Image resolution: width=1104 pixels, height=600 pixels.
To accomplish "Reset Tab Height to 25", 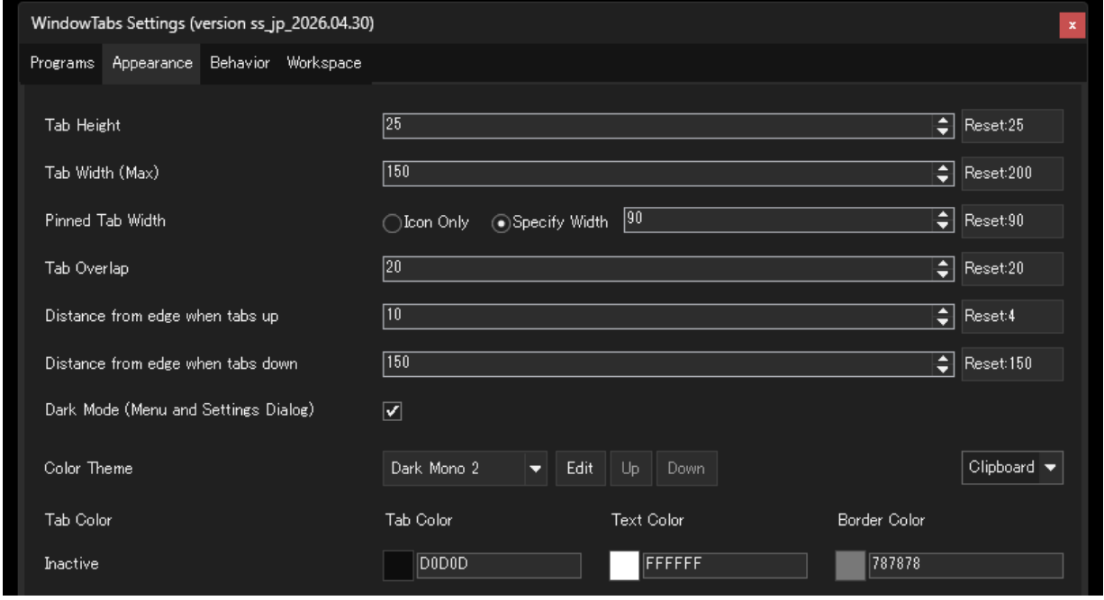I will 1012,126.
